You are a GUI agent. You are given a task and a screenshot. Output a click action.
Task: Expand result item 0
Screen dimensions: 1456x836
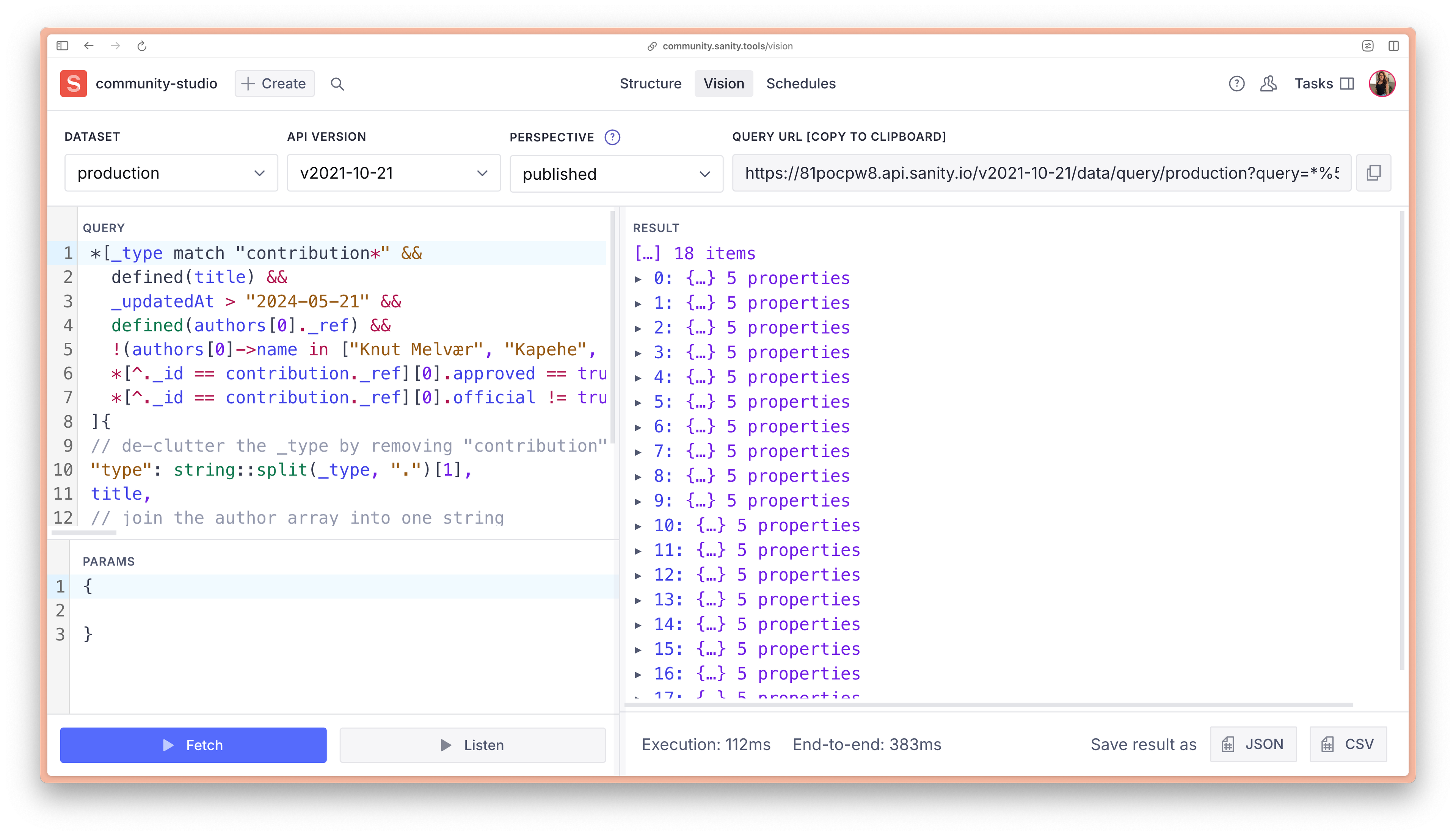coord(638,279)
